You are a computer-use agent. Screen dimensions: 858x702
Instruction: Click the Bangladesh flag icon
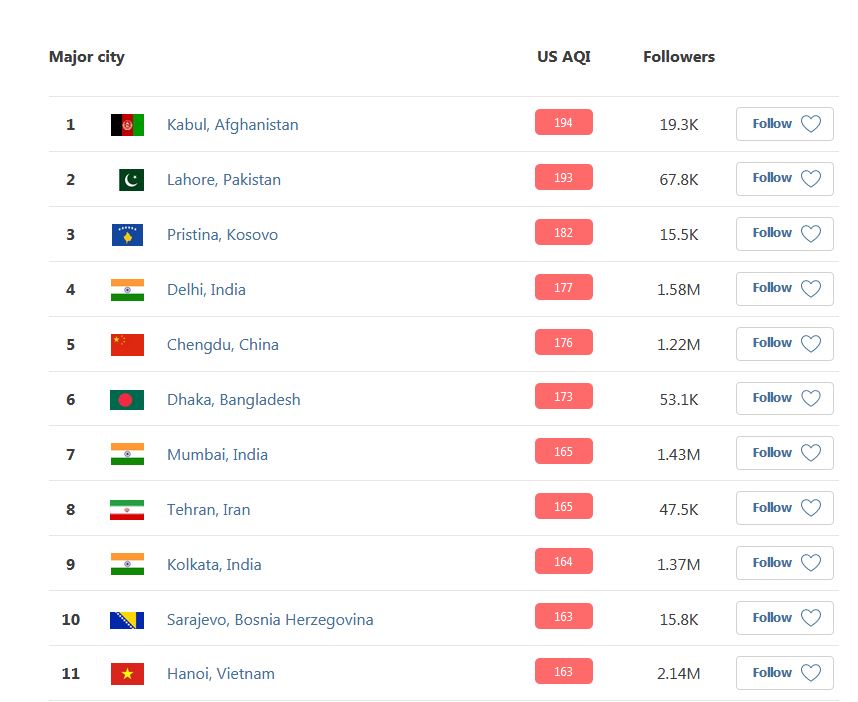click(127, 400)
